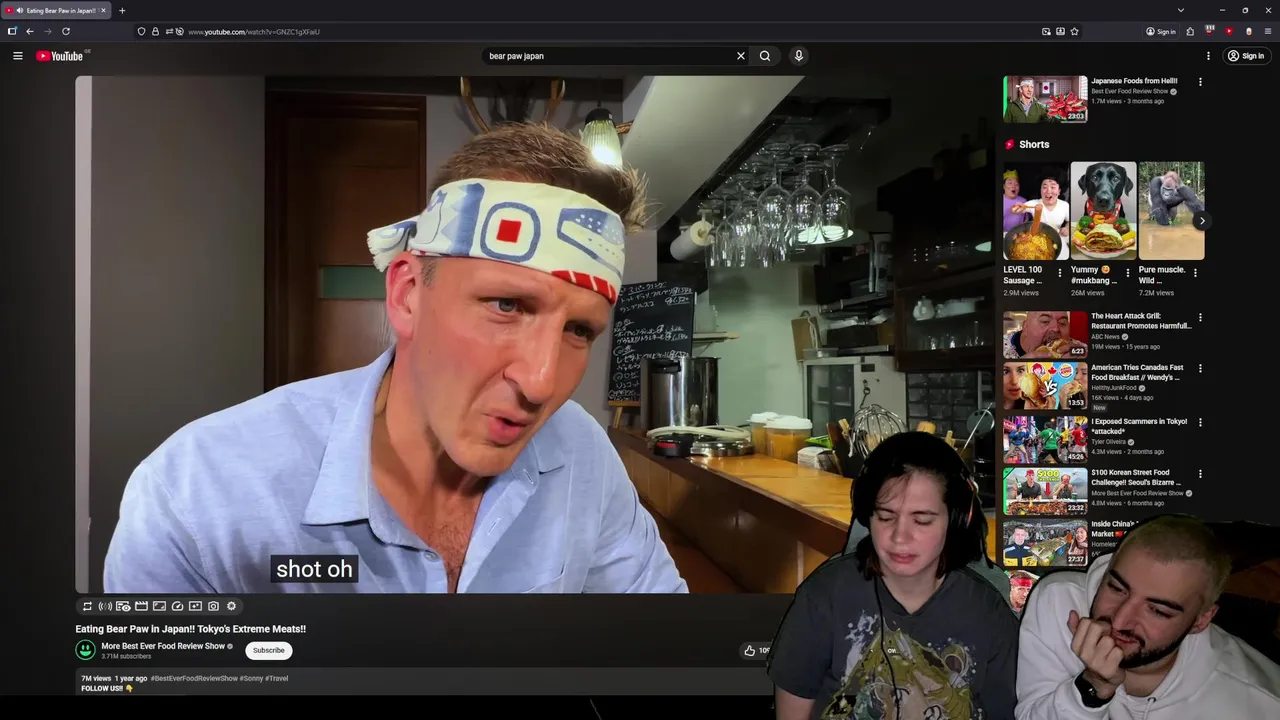Go to the YouTube home logo
The height and width of the screenshot is (720, 1280).
coord(62,56)
